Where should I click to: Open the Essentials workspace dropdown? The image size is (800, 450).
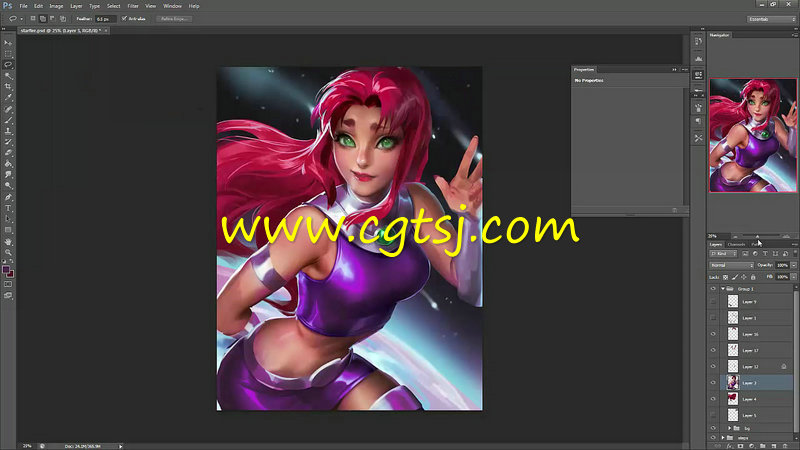coord(771,19)
